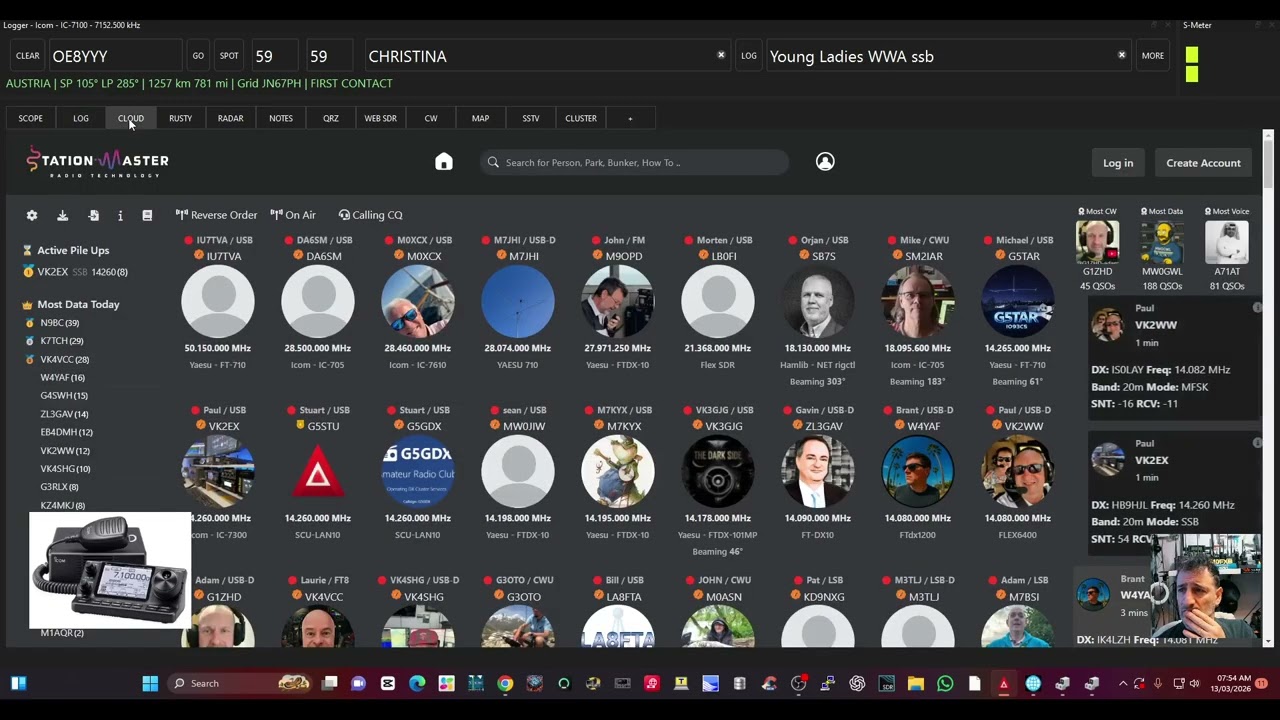Switch to the SCOPE tab

[31, 118]
